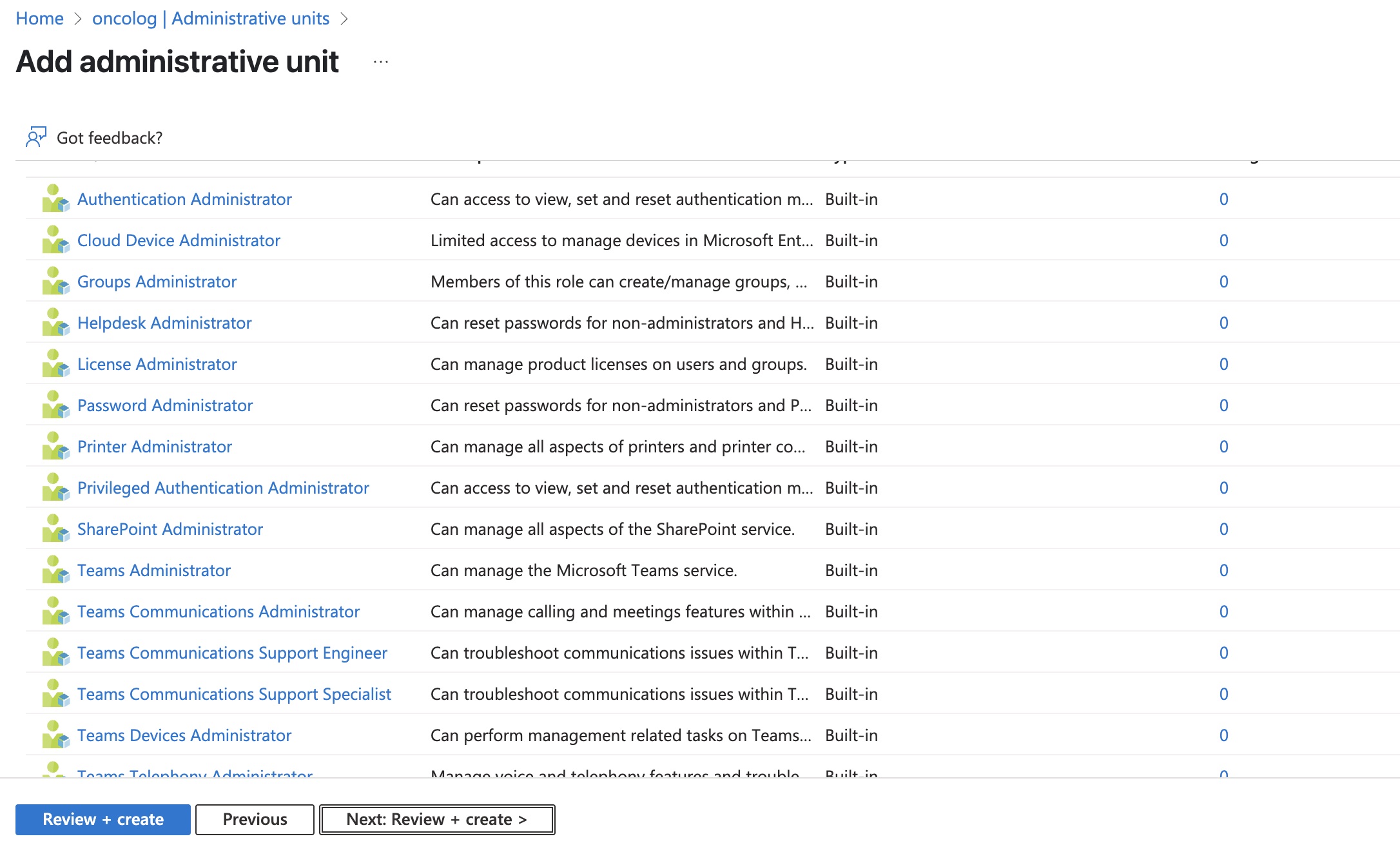
Task: Click assignments count for Authentication Administrator
Action: (1223, 199)
